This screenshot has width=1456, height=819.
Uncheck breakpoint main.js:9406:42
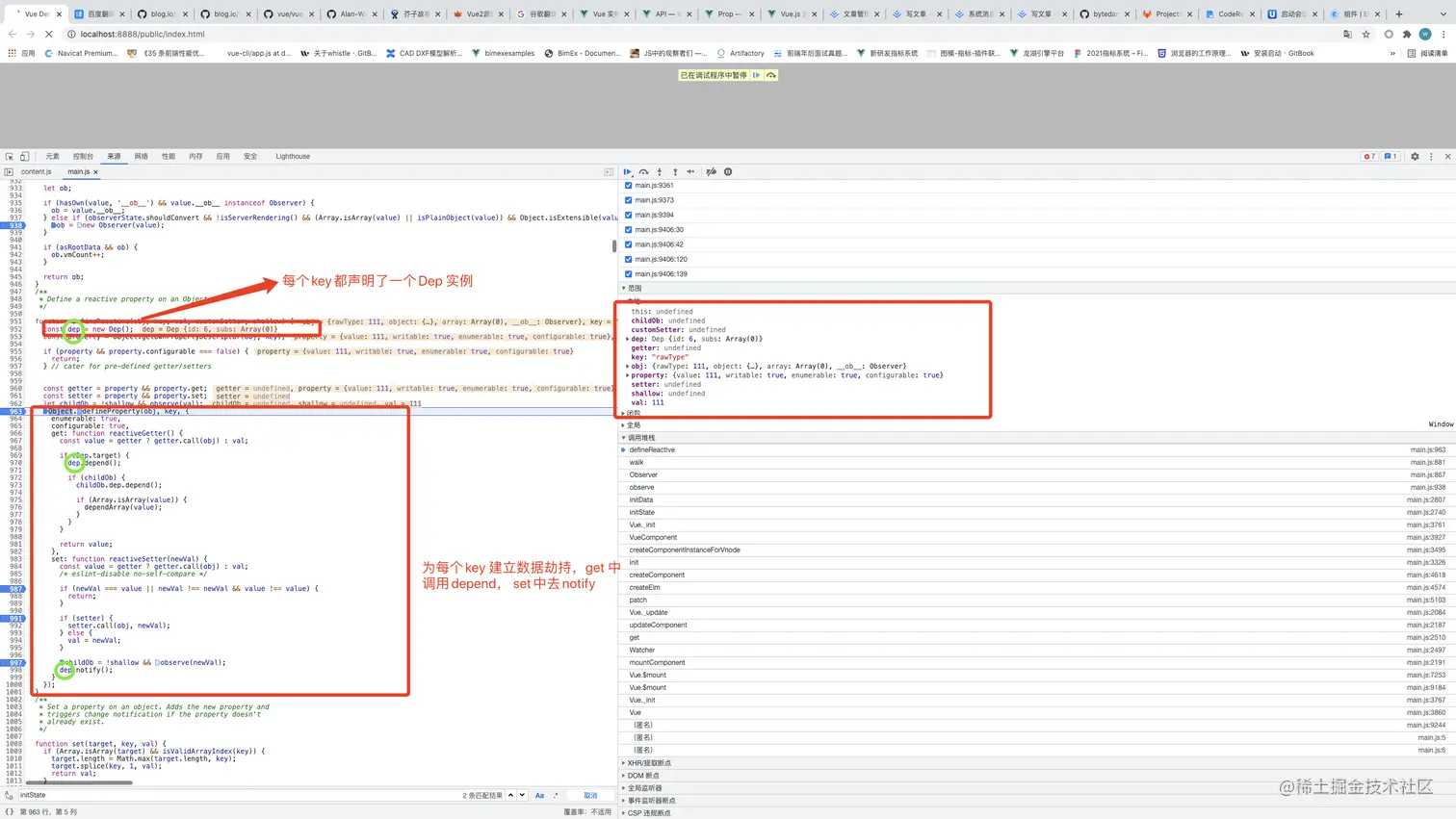click(x=628, y=244)
